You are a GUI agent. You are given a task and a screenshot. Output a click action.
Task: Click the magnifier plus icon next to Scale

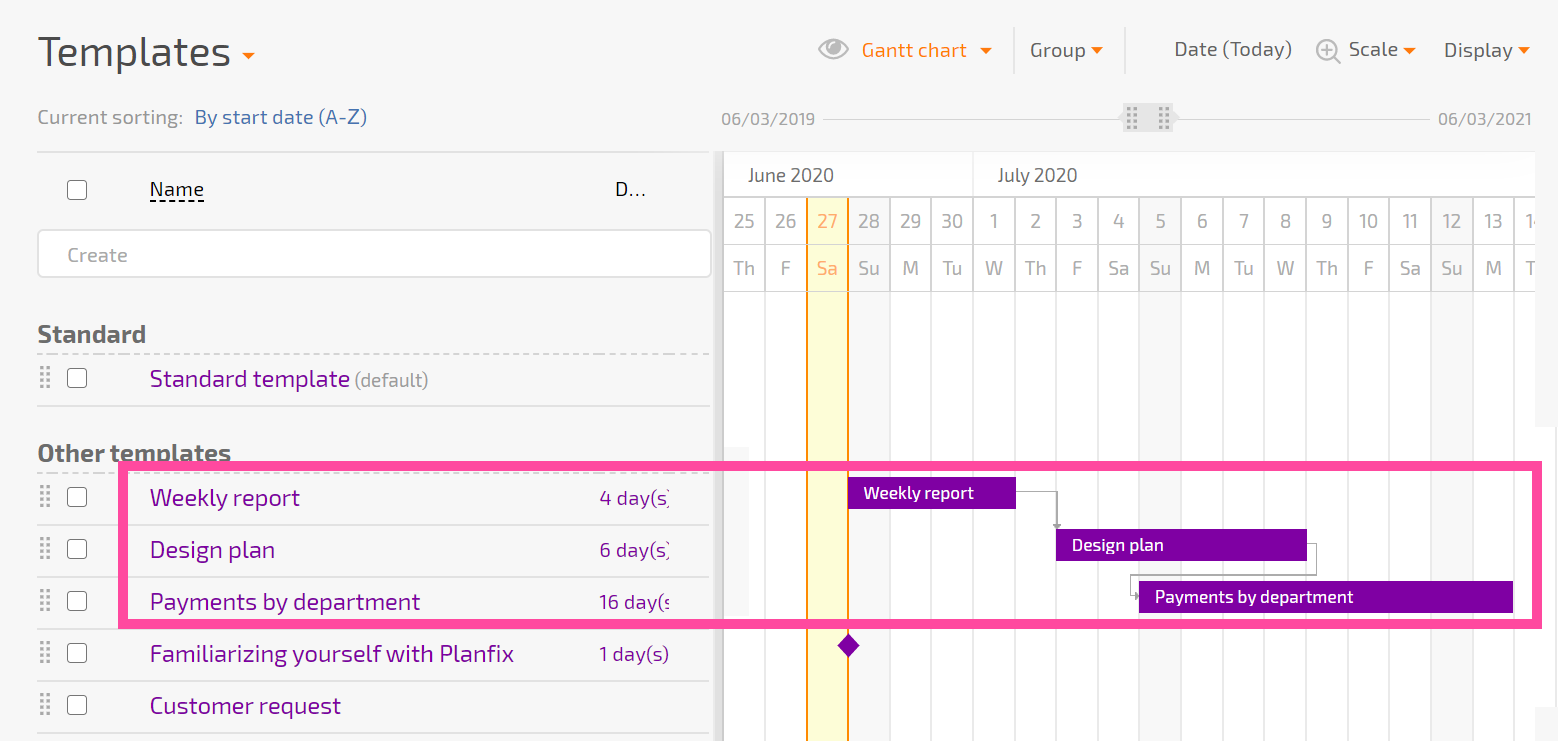pos(1328,51)
